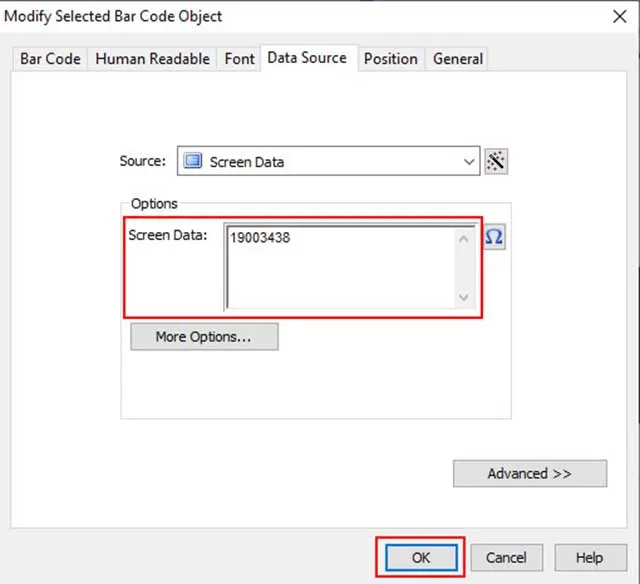Viewport: 640px width, 584px height.
Task: Click the Cancel button
Action: point(506,557)
